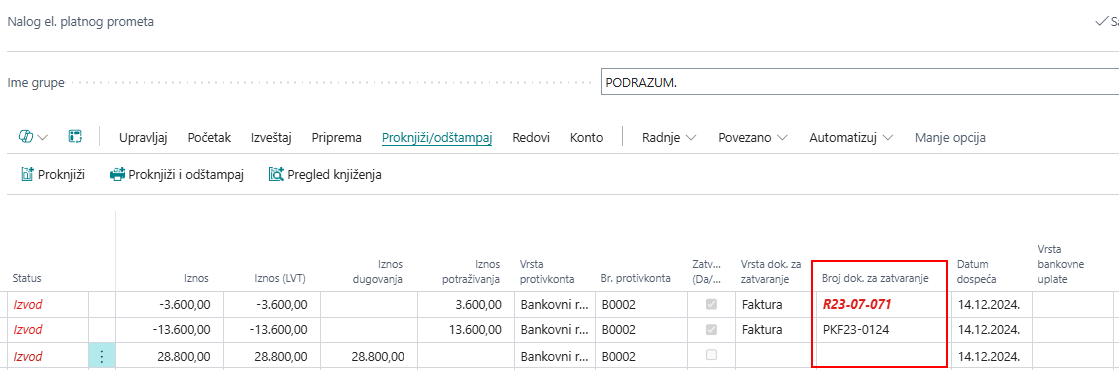Click the Iznos (LVT) column header
Image resolution: width=1119 pixels, height=370 pixels.
[x=281, y=279]
